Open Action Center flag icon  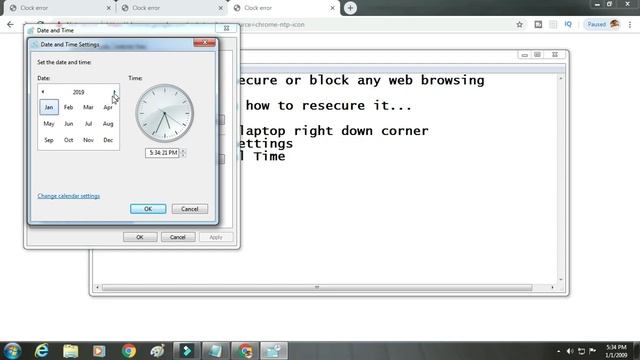(593, 351)
